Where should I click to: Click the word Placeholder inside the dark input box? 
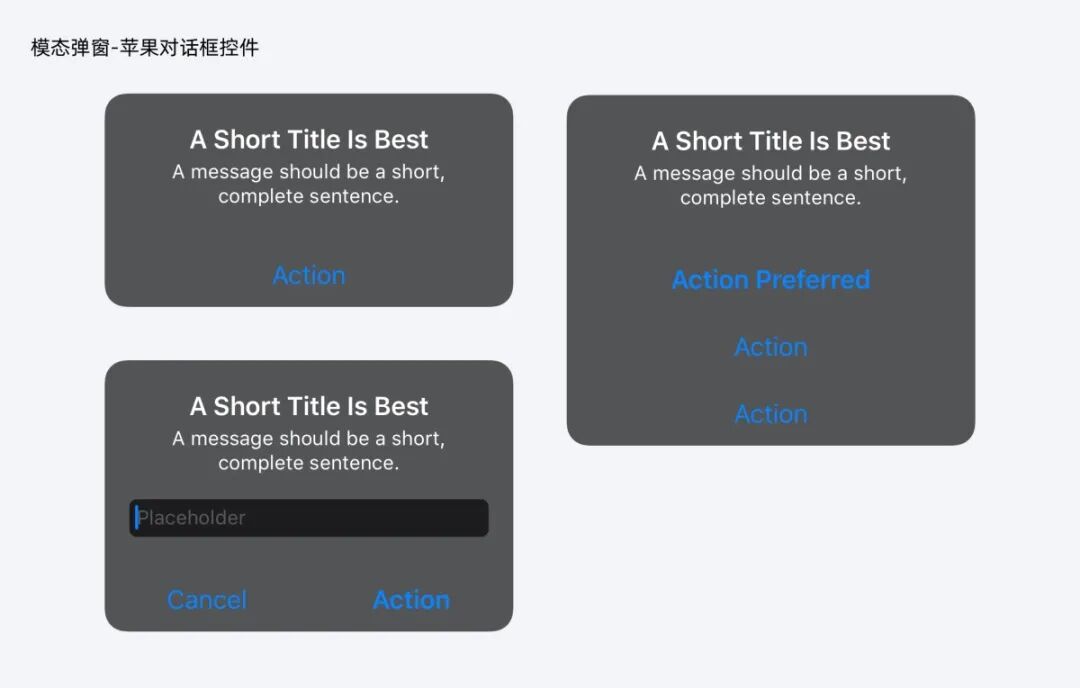(x=191, y=518)
